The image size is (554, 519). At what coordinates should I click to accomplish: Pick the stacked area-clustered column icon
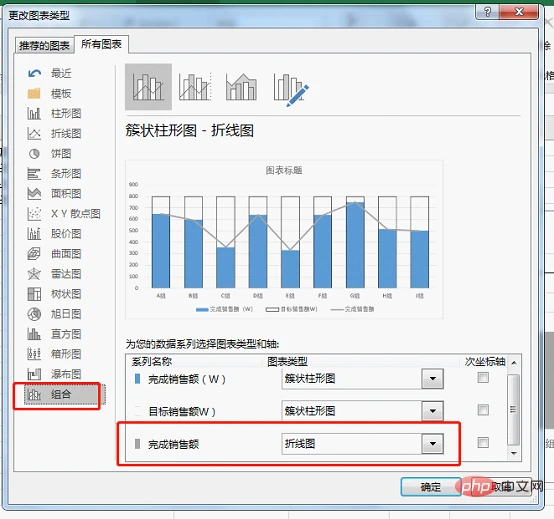pos(242,87)
